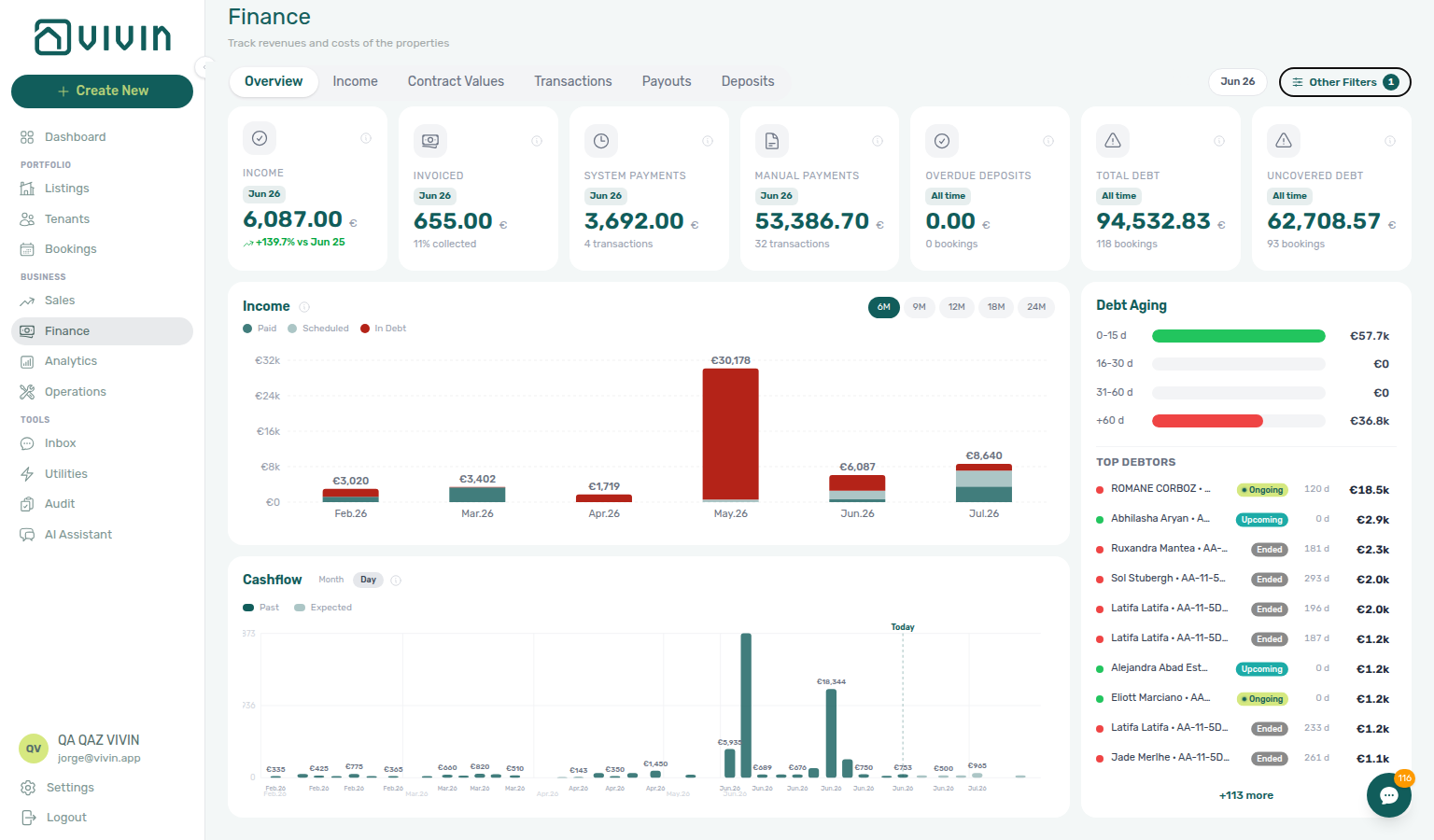Open the Utilities lightning icon
The height and width of the screenshot is (840, 1434).
(x=27, y=474)
